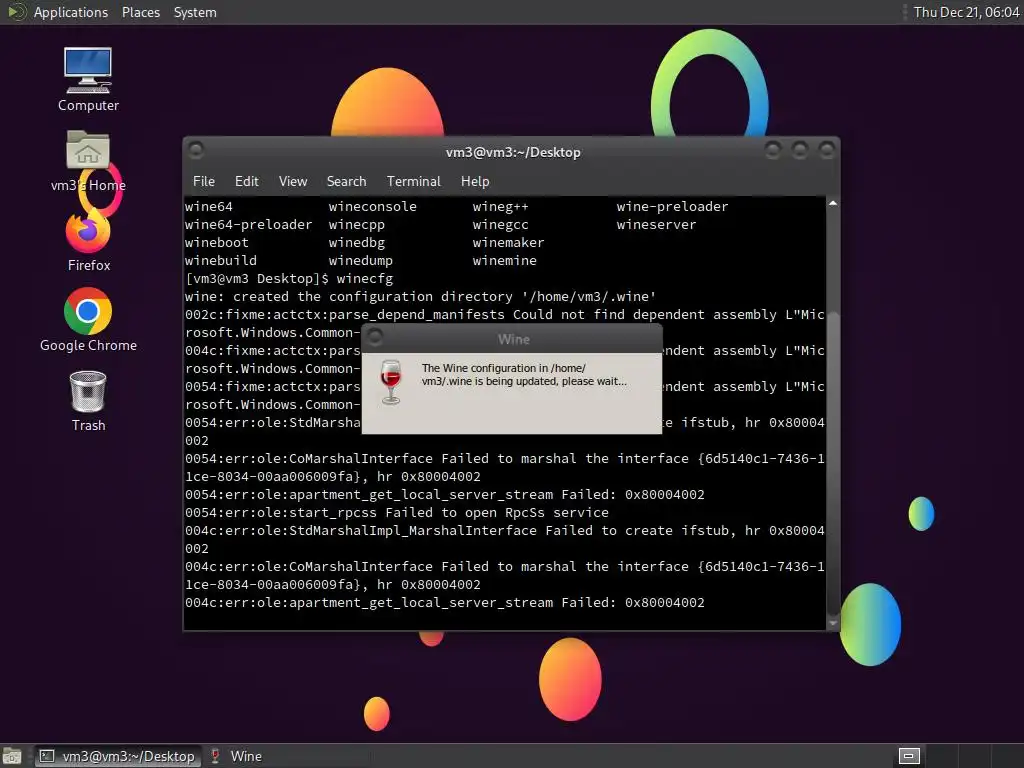Open the terminal's View menu
Image resolution: width=1024 pixels, height=768 pixels.
[x=293, y=181]
